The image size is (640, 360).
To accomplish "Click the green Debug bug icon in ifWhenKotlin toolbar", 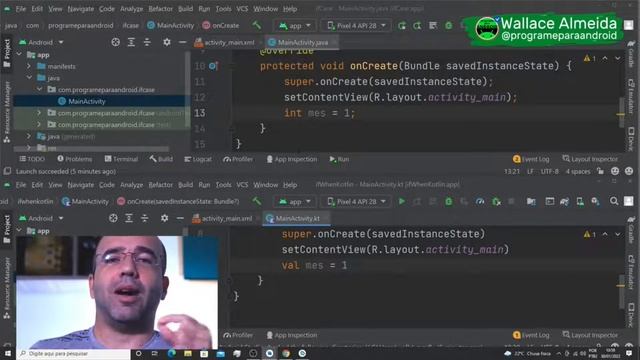I will click(449, 201).
